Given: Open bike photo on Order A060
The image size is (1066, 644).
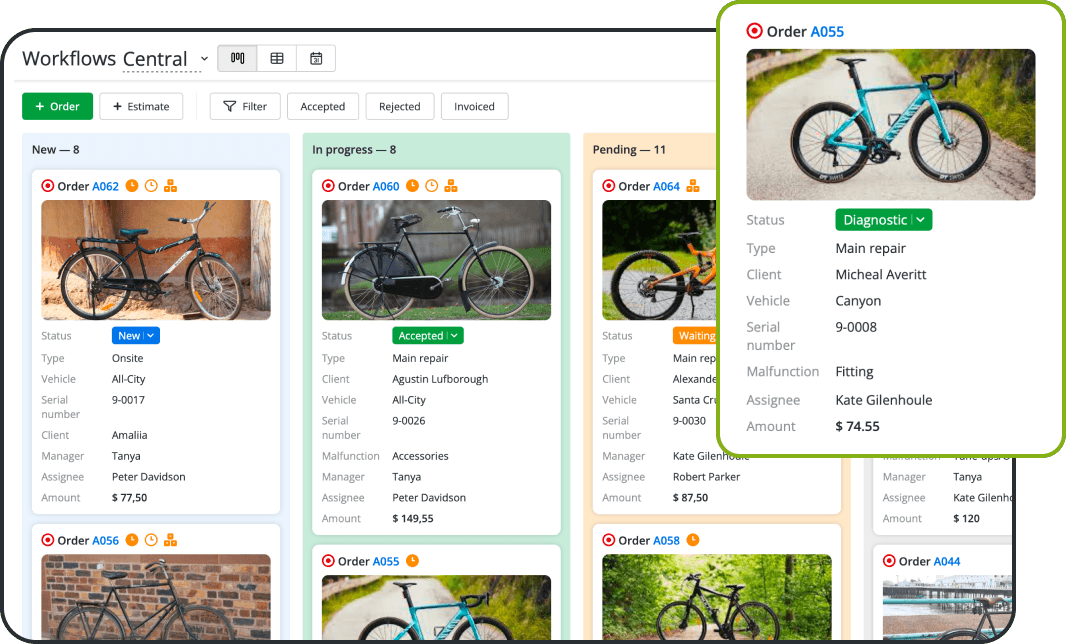Looking at the screenshot, I should pyautogui.click(x=436, y=260).
